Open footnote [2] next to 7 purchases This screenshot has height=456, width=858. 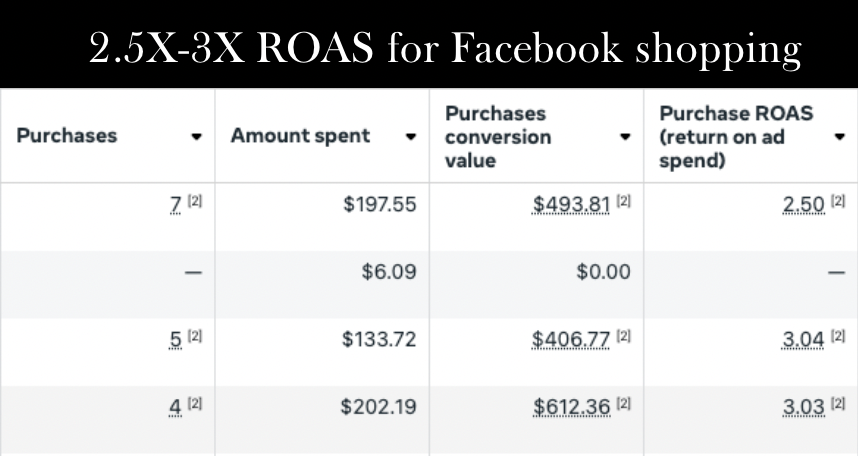tap(195, 201)
